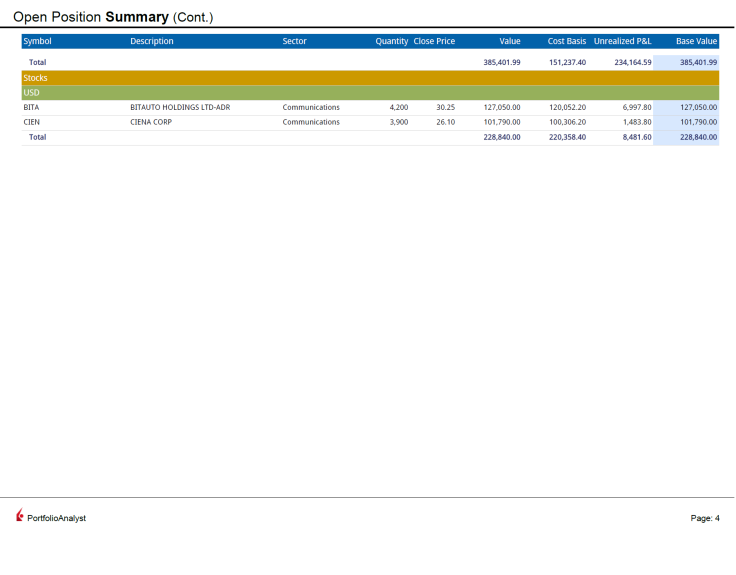Click the Open Position Summary title

(113, 17)
